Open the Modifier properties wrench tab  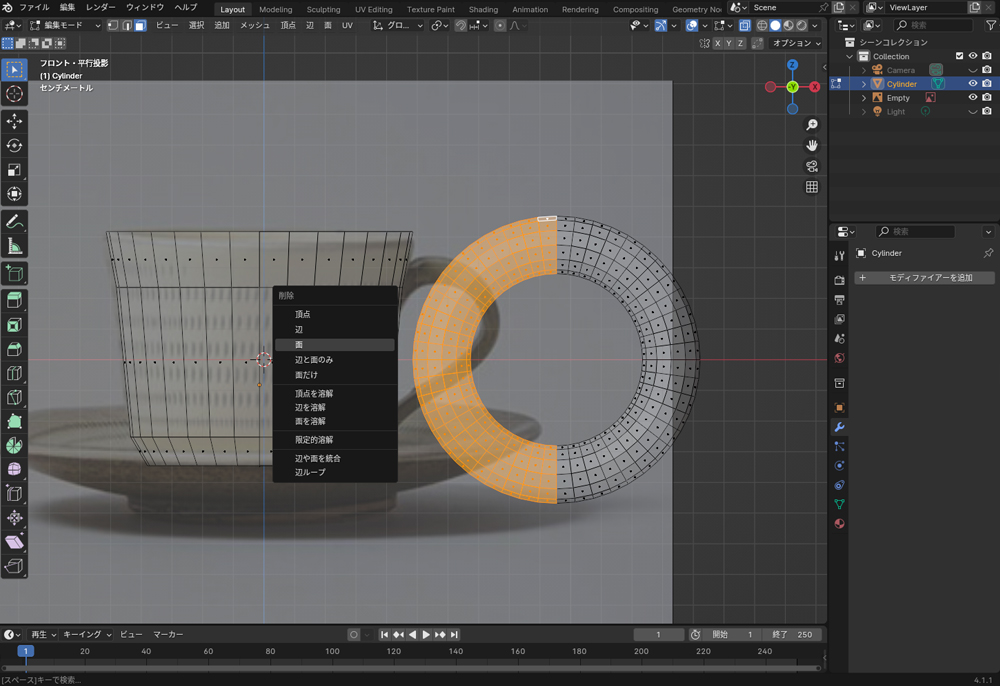840,427
